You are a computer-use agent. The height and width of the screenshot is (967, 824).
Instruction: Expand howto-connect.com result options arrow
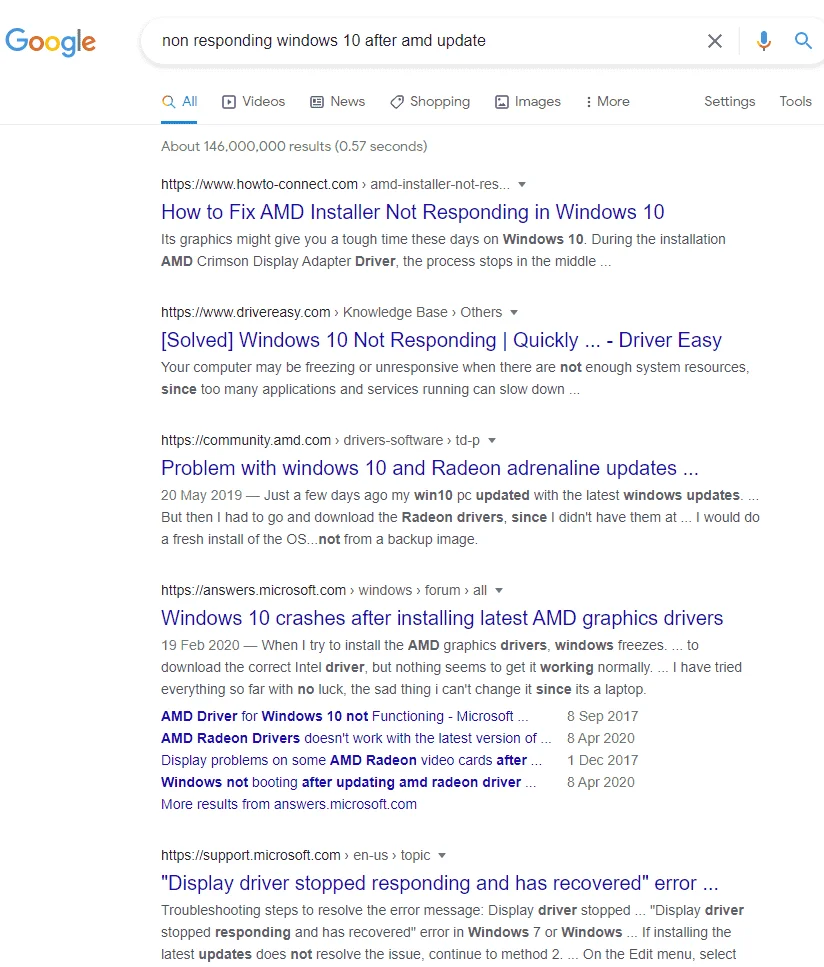tap(522, 184)
